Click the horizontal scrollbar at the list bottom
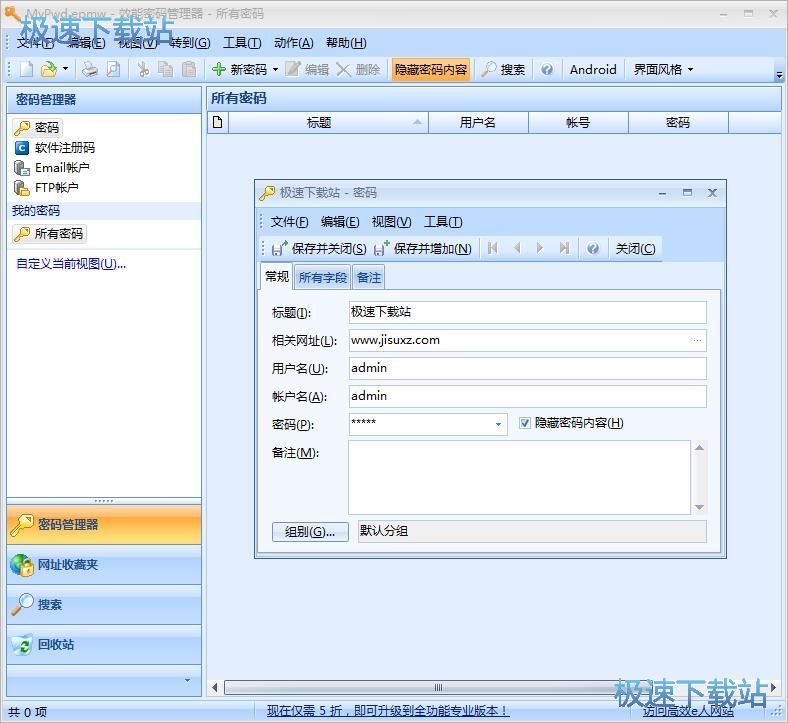Image resolution: width=788 pixels, height=723 pixels. (x=437, y=687)
